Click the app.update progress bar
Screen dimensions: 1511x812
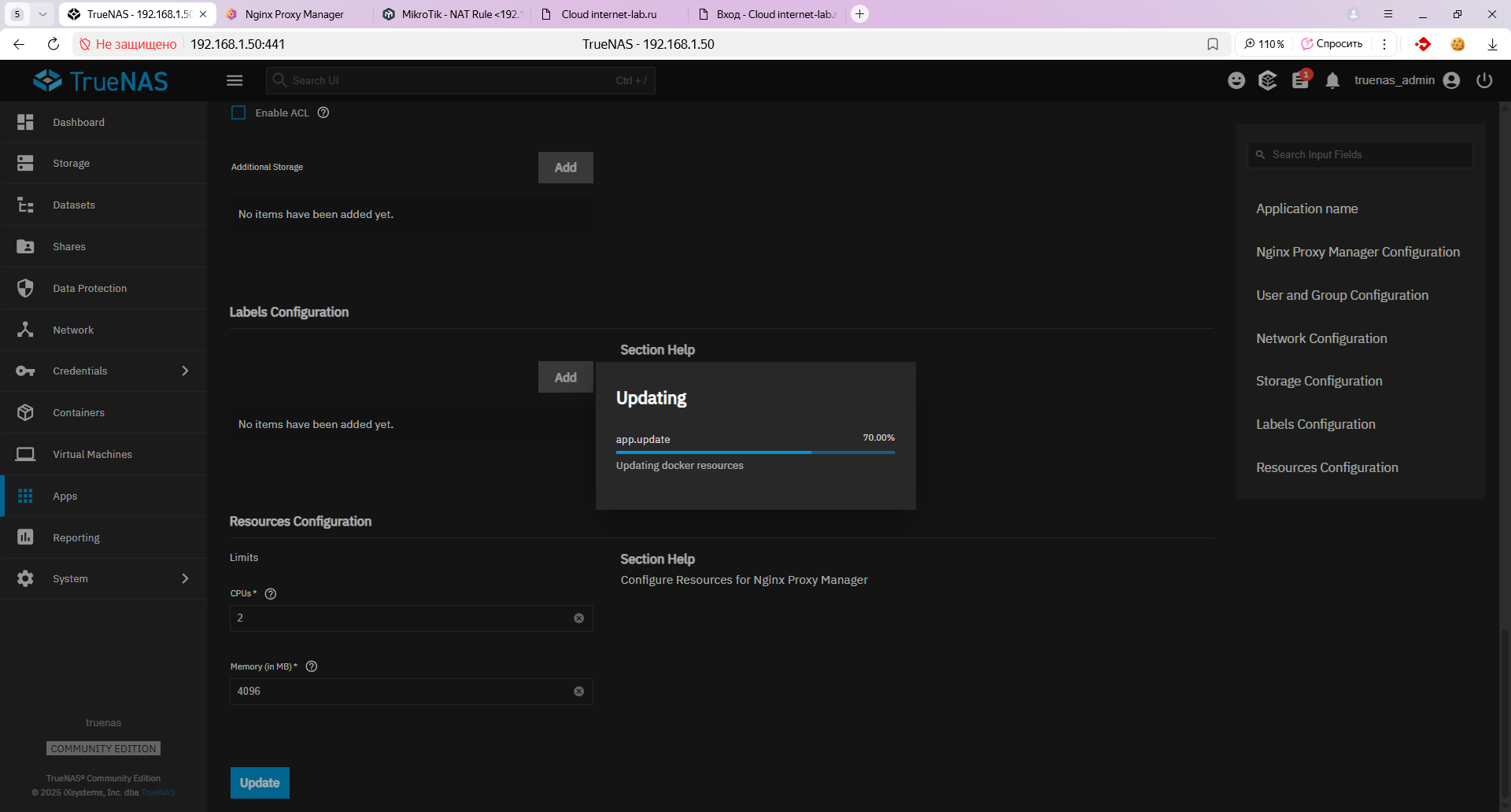(x=755, y=452)
